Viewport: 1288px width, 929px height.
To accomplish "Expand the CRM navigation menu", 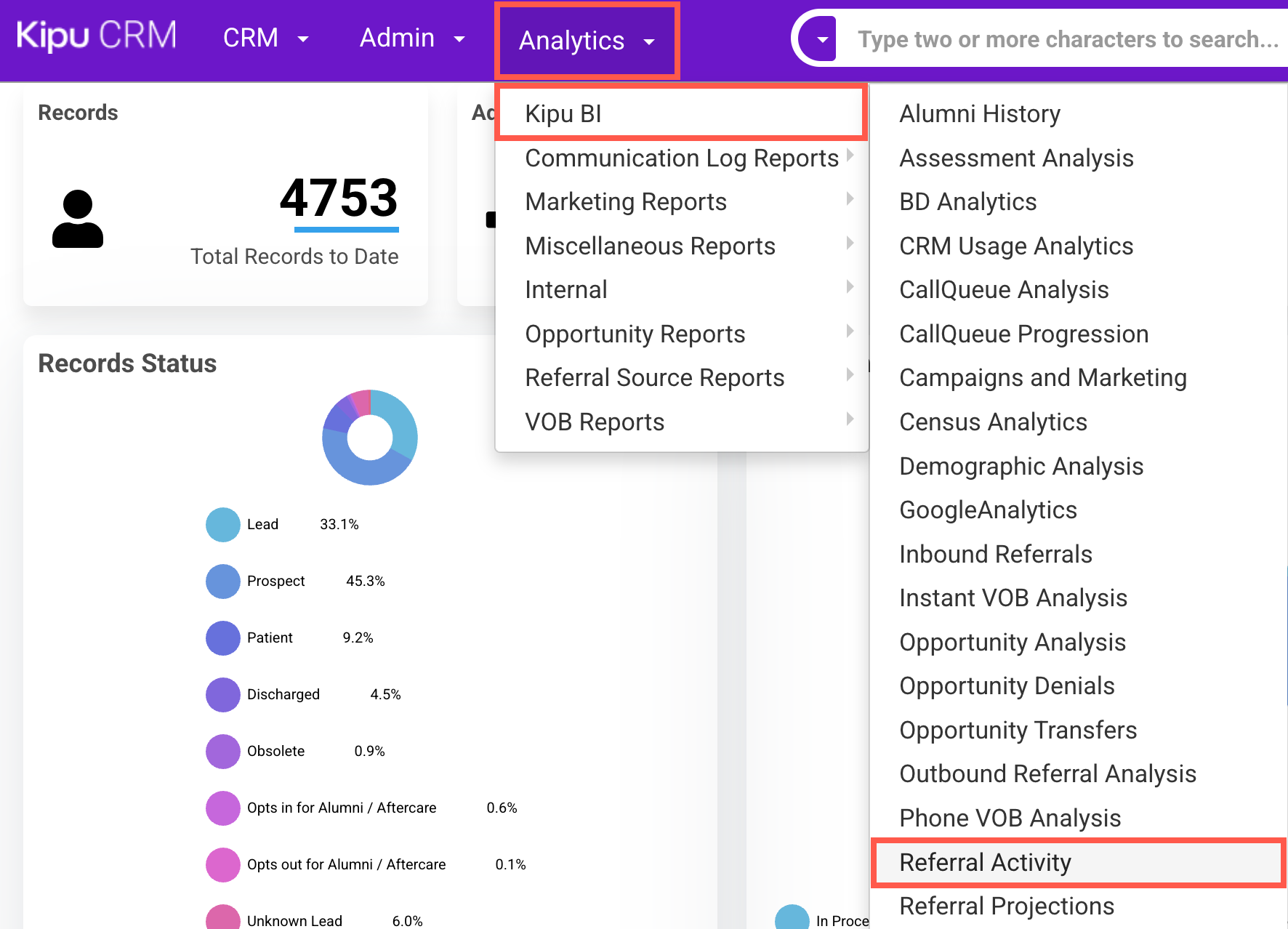I will click(265, 38).
